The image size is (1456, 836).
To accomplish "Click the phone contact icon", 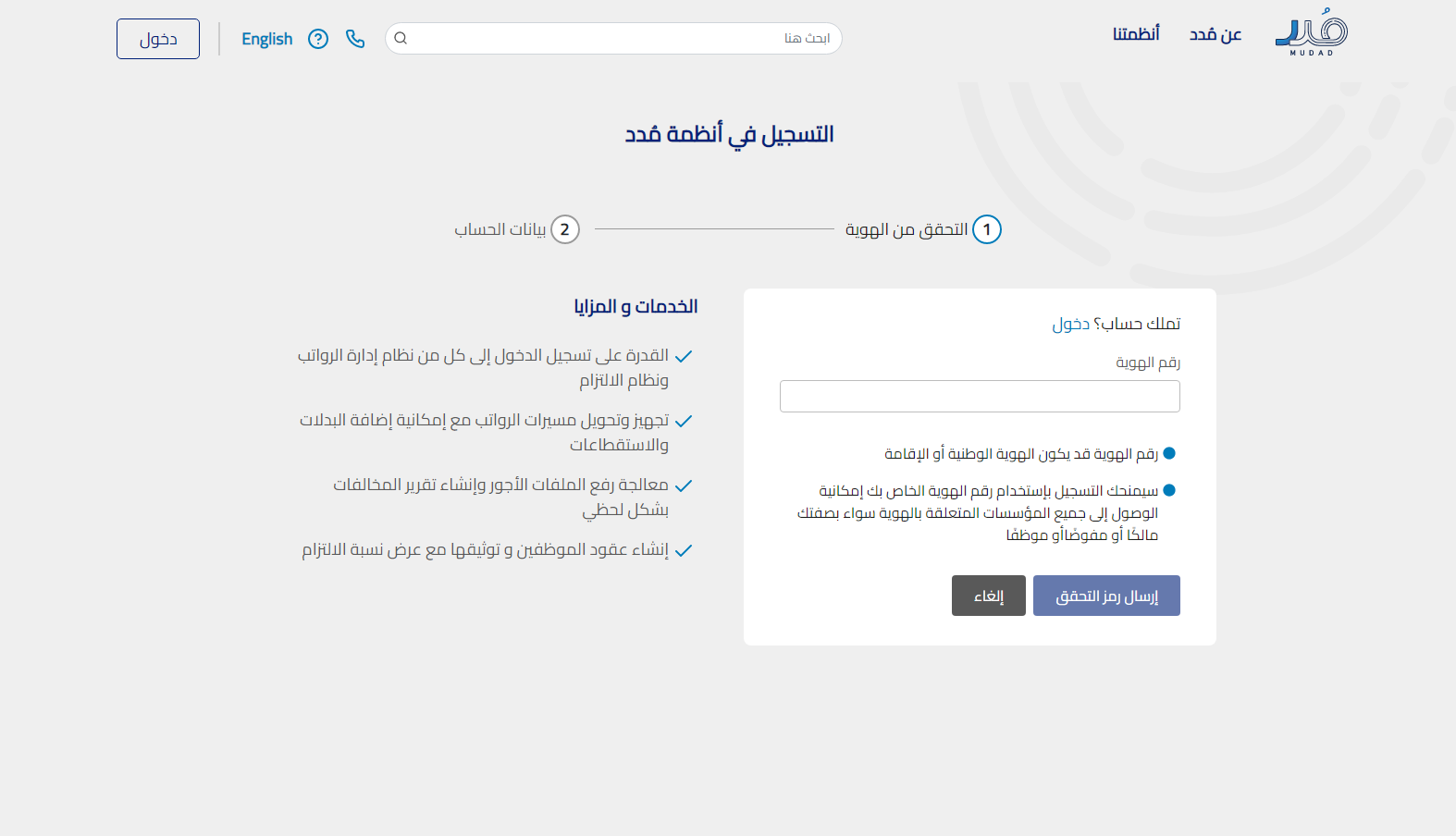I will [355, 39].
